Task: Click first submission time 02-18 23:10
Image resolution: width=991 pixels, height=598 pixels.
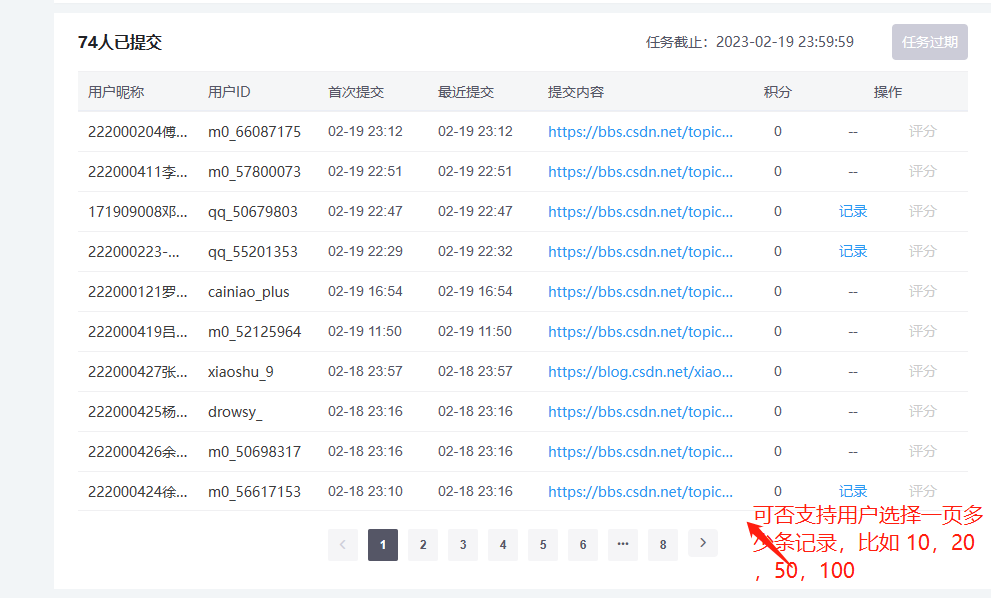Action: [365, 491]
